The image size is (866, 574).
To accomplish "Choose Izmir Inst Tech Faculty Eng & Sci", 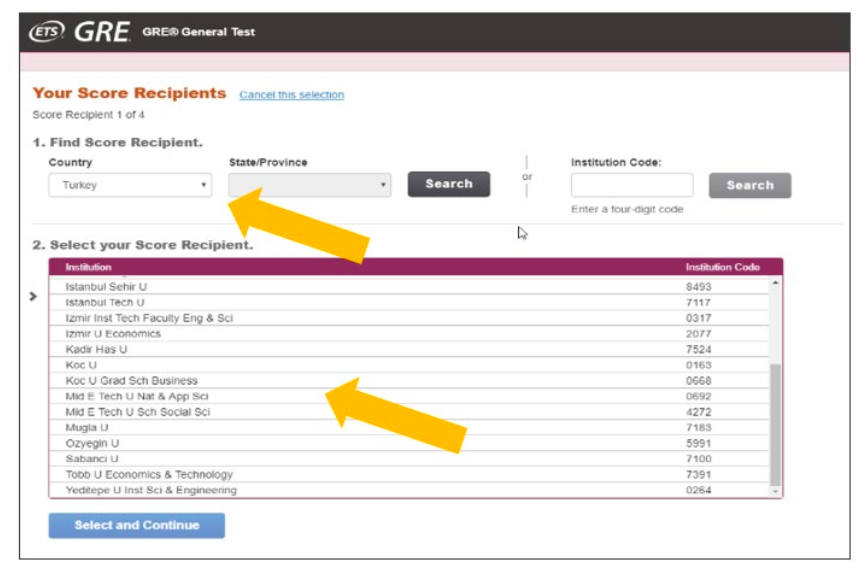I will (x=149, y=318).
